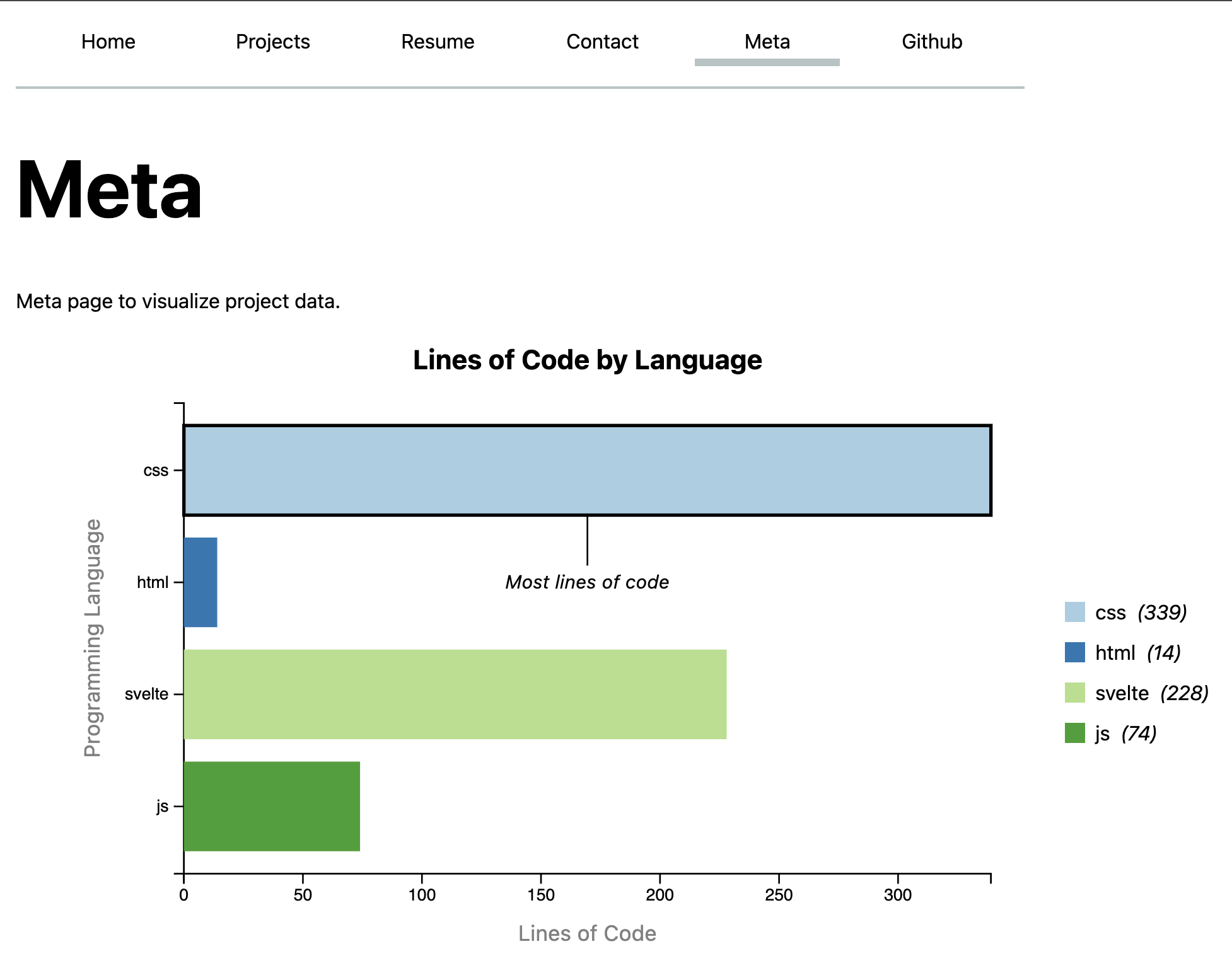Click the 'Most lines of code' annotation
The width and height of the screenshot is (1232, 973).
[x=587, y=582]
